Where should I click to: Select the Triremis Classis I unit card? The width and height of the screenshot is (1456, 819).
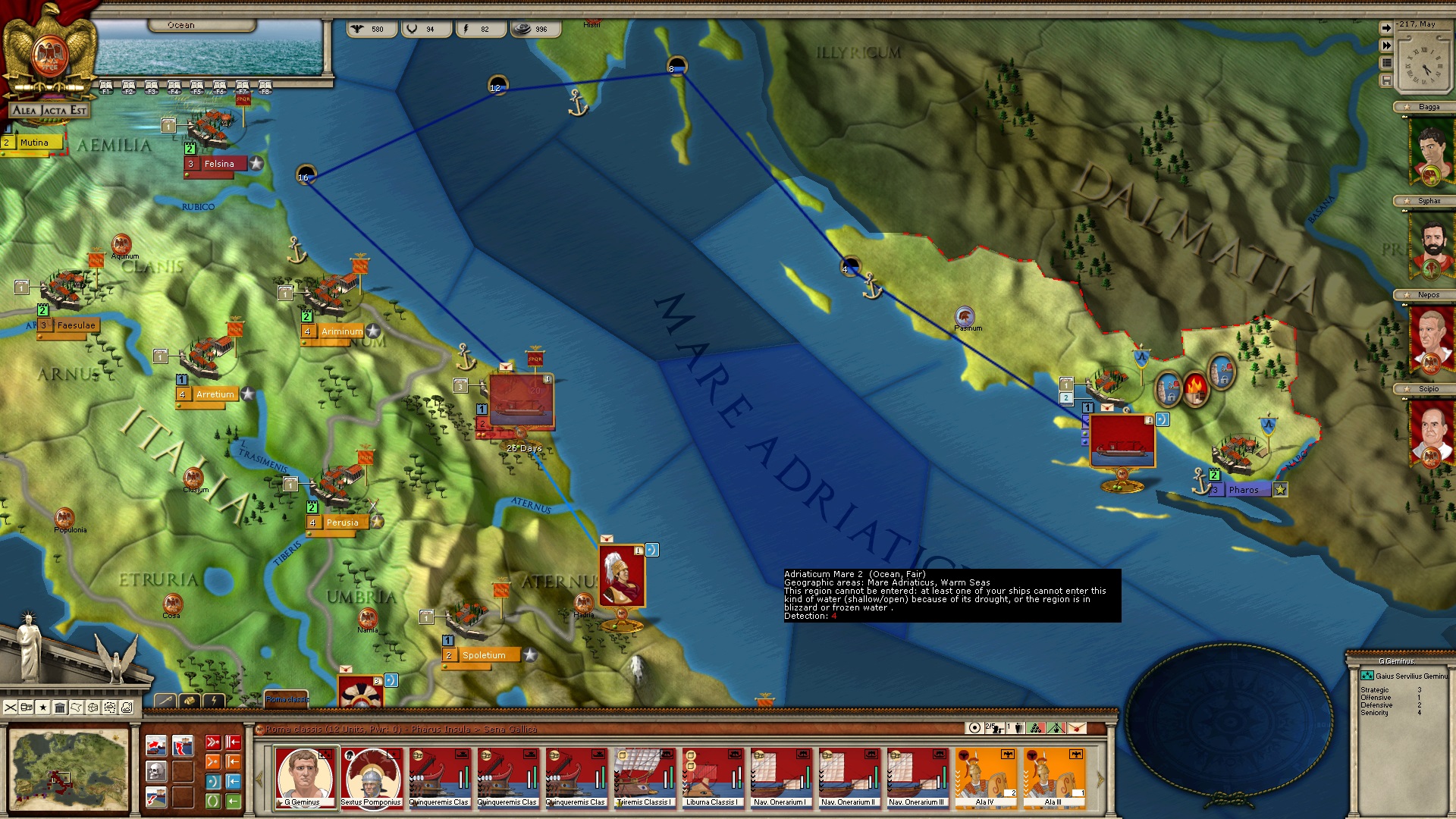coord(644,778)
